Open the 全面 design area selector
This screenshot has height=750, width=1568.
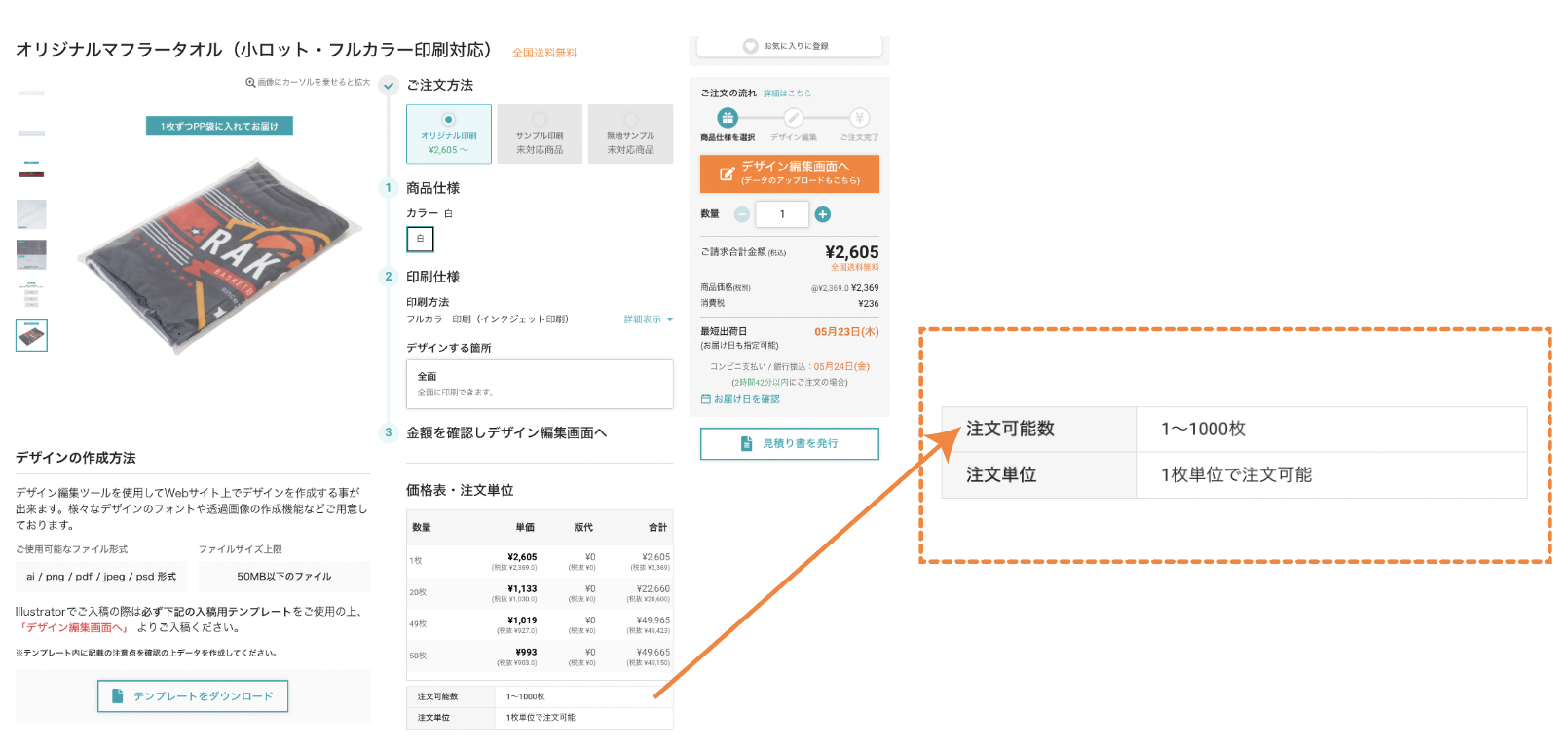[x=540, y=384]
